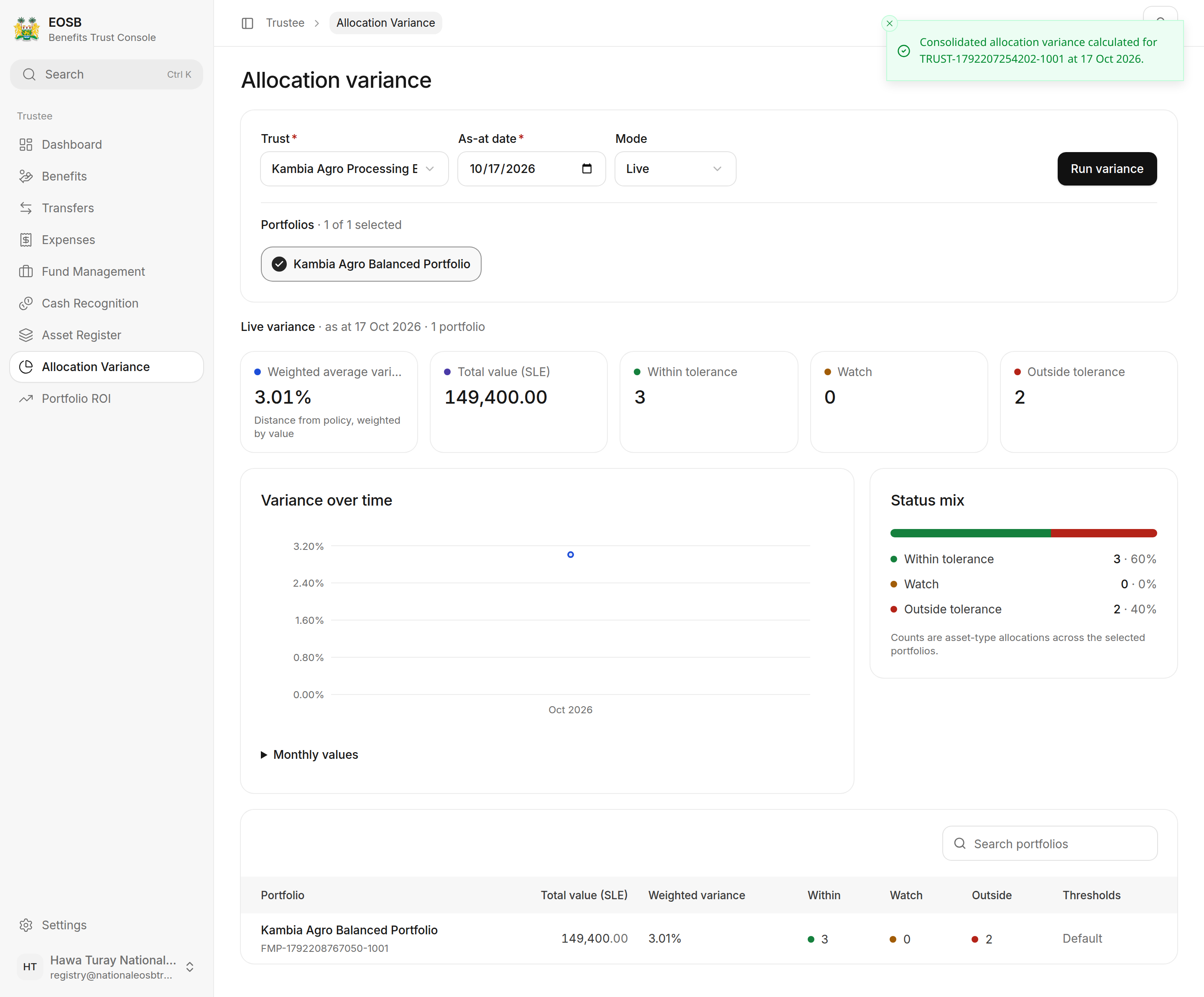This screenshot has height=997, width=1204.
Task: Open the Mode dropdown
Action: [x=676, y=169]
